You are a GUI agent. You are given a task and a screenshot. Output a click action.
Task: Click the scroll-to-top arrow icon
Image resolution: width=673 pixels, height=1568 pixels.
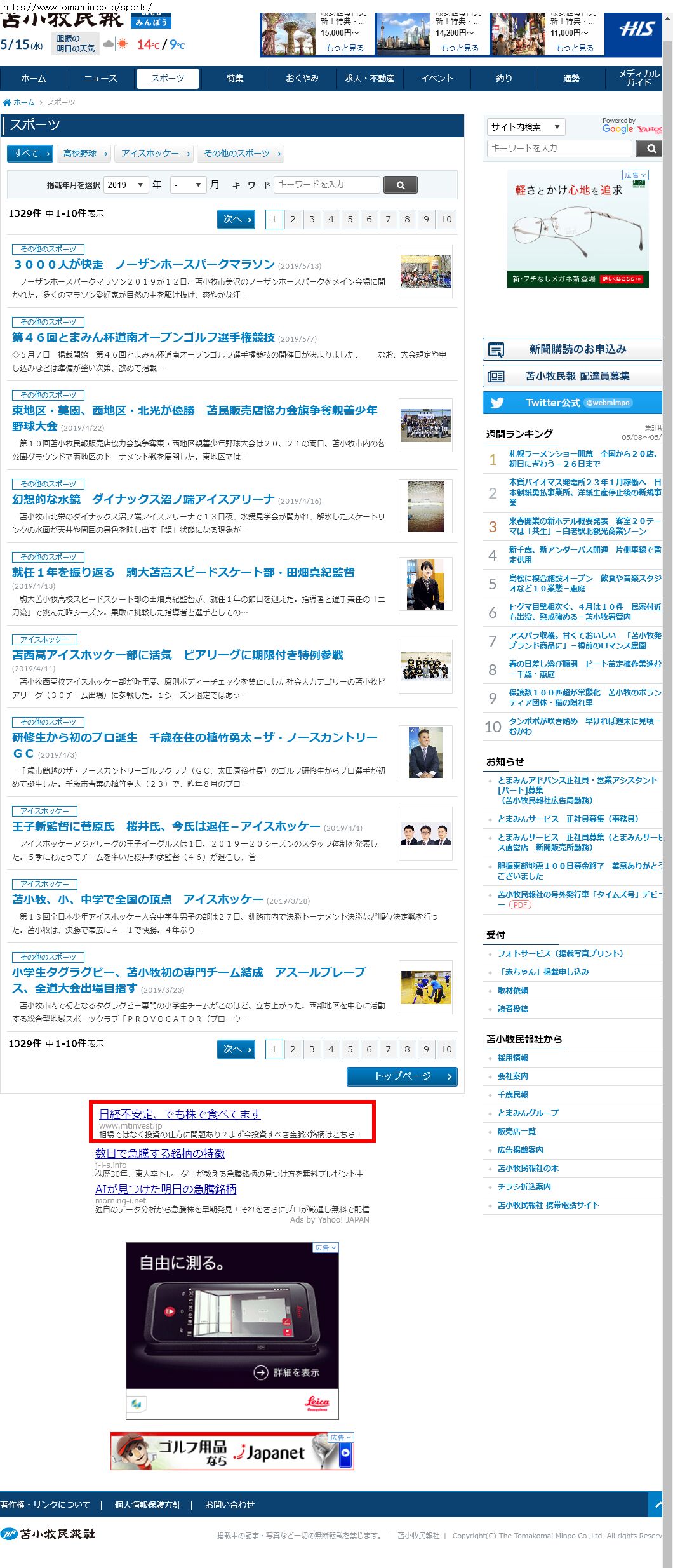[x=658, y=1504]
